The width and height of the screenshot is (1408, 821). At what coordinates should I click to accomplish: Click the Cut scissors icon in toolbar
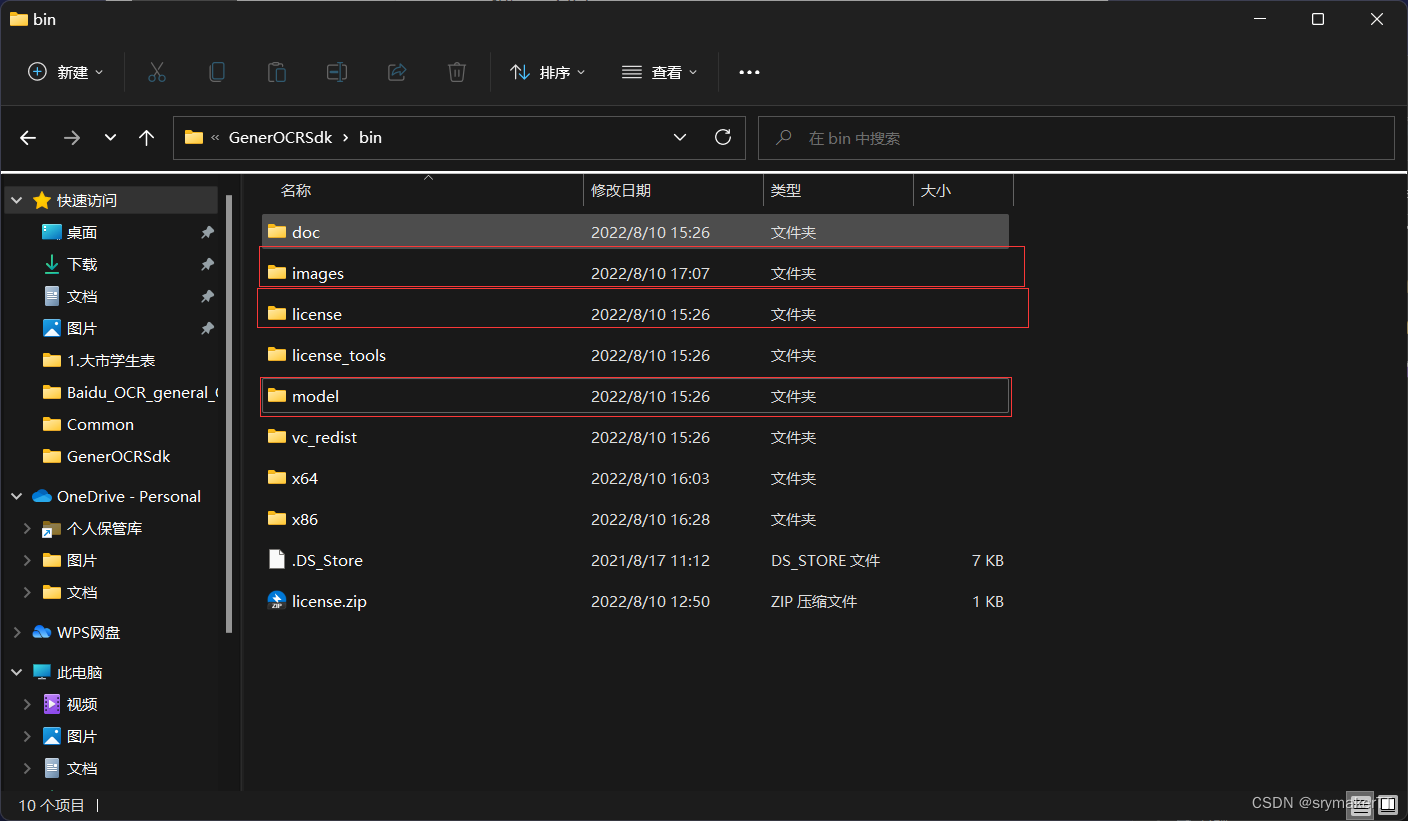click(156, 72)
